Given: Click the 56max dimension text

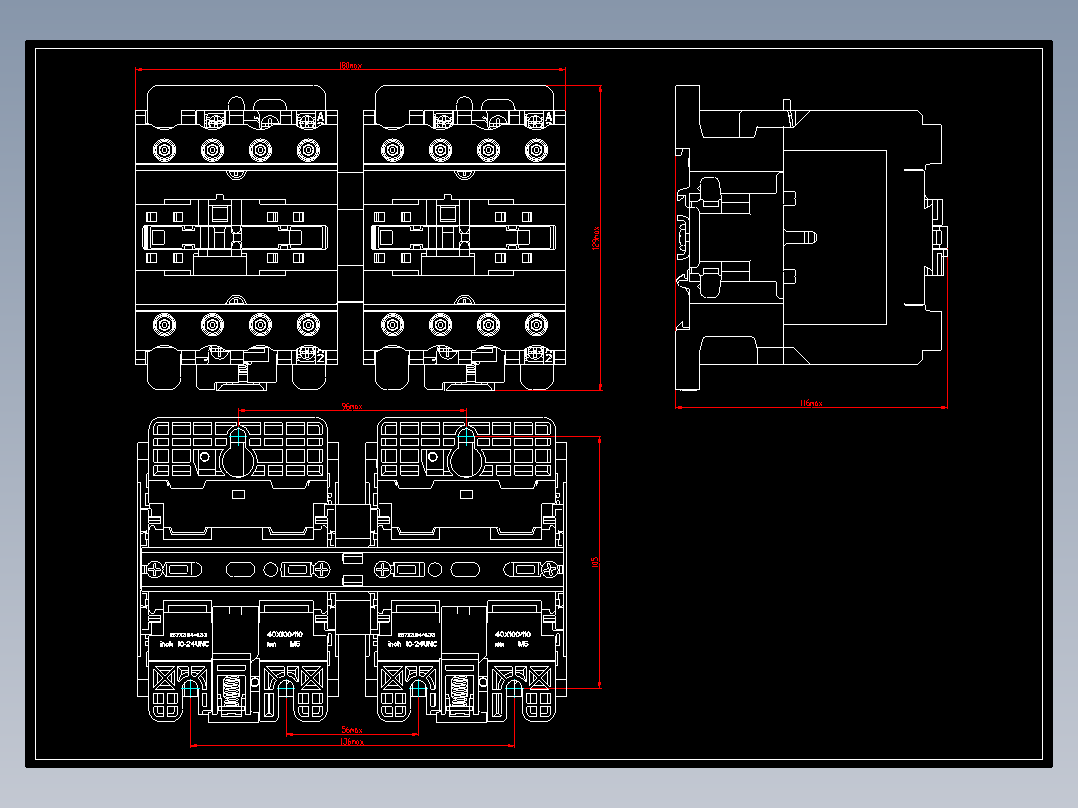Looking at the screenshot, I should point(352,730).
